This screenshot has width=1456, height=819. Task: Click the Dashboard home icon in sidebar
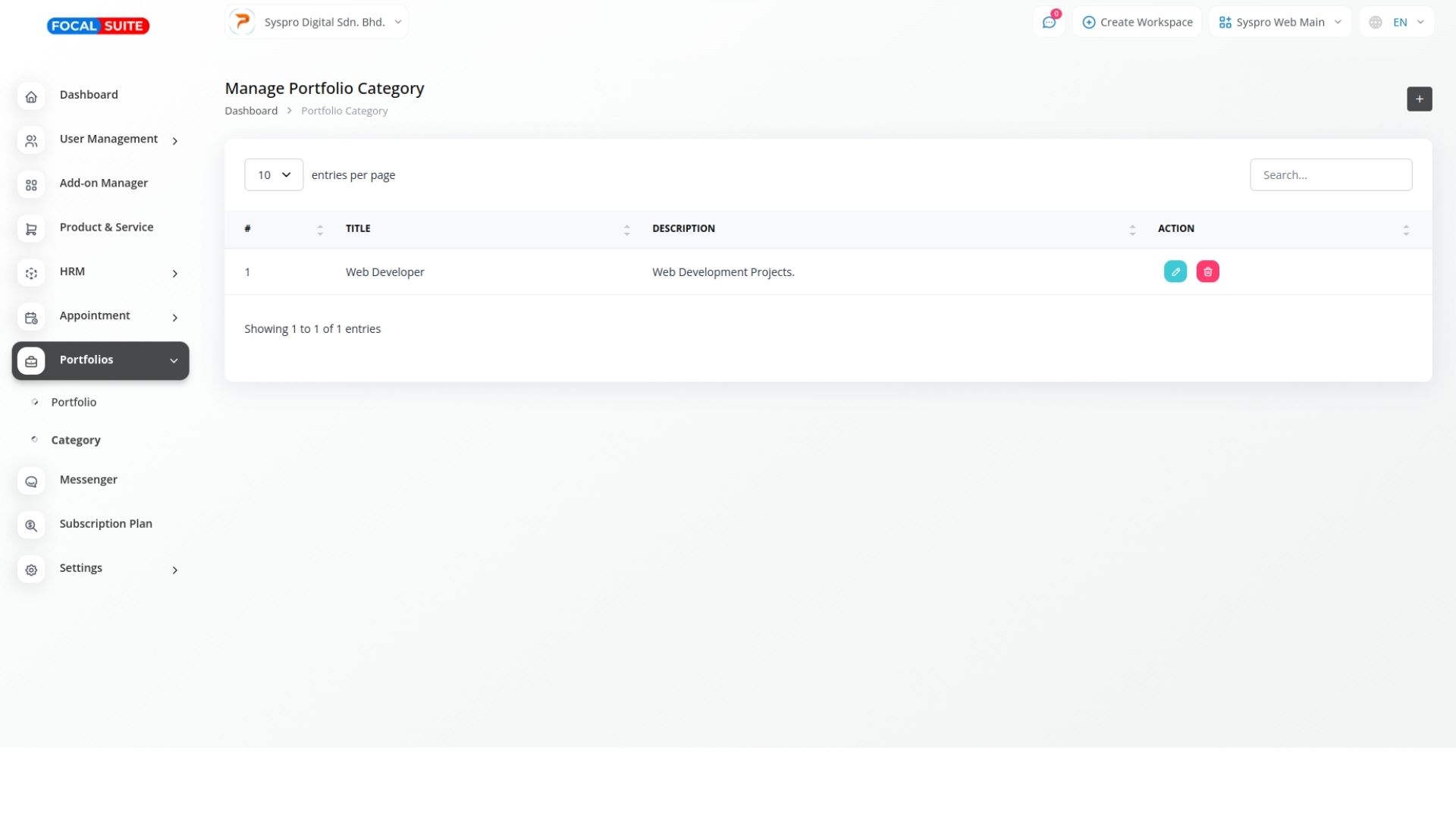pos(31,96)
